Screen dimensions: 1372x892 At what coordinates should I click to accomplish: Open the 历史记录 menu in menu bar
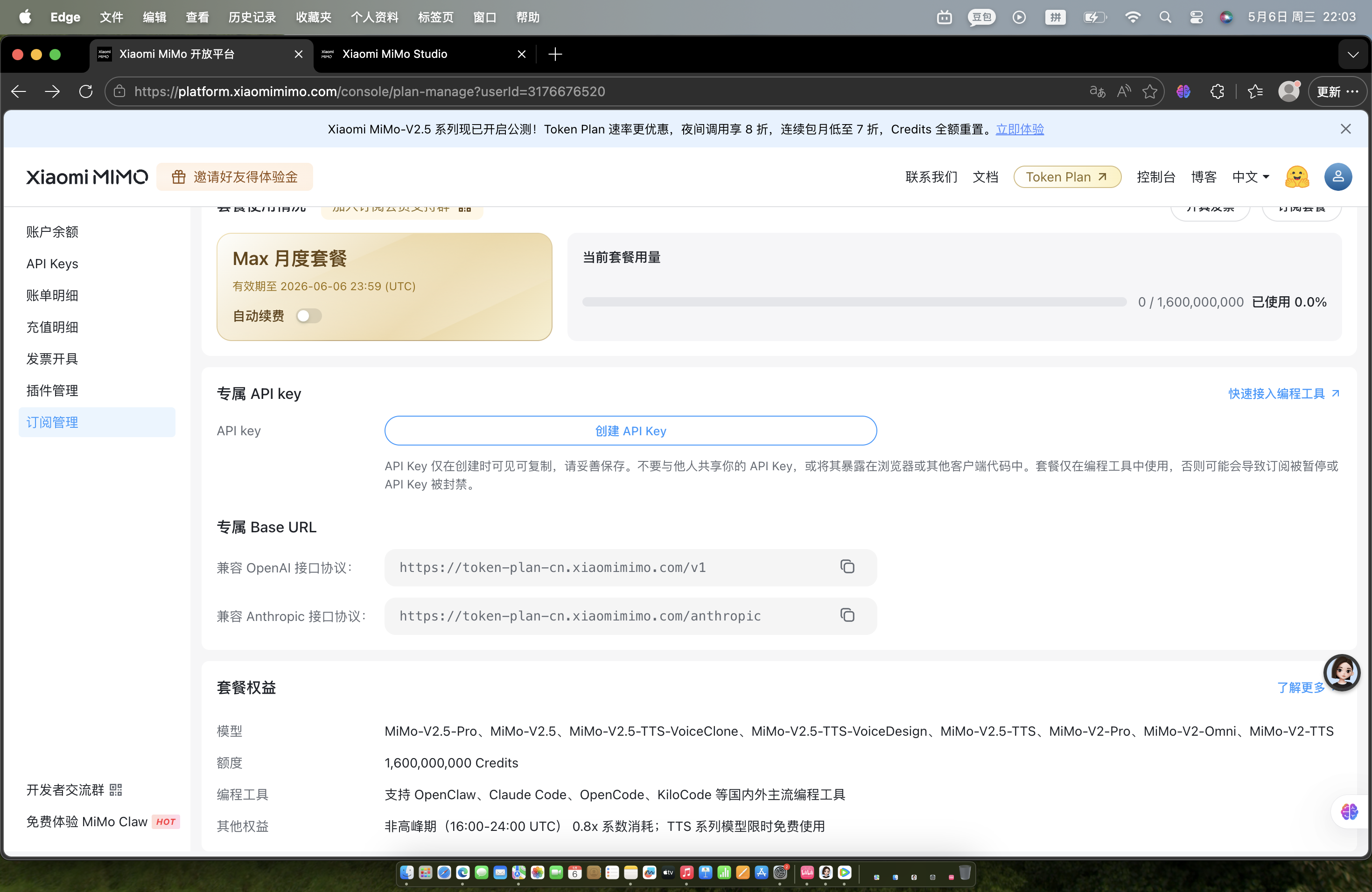(252, 17)
